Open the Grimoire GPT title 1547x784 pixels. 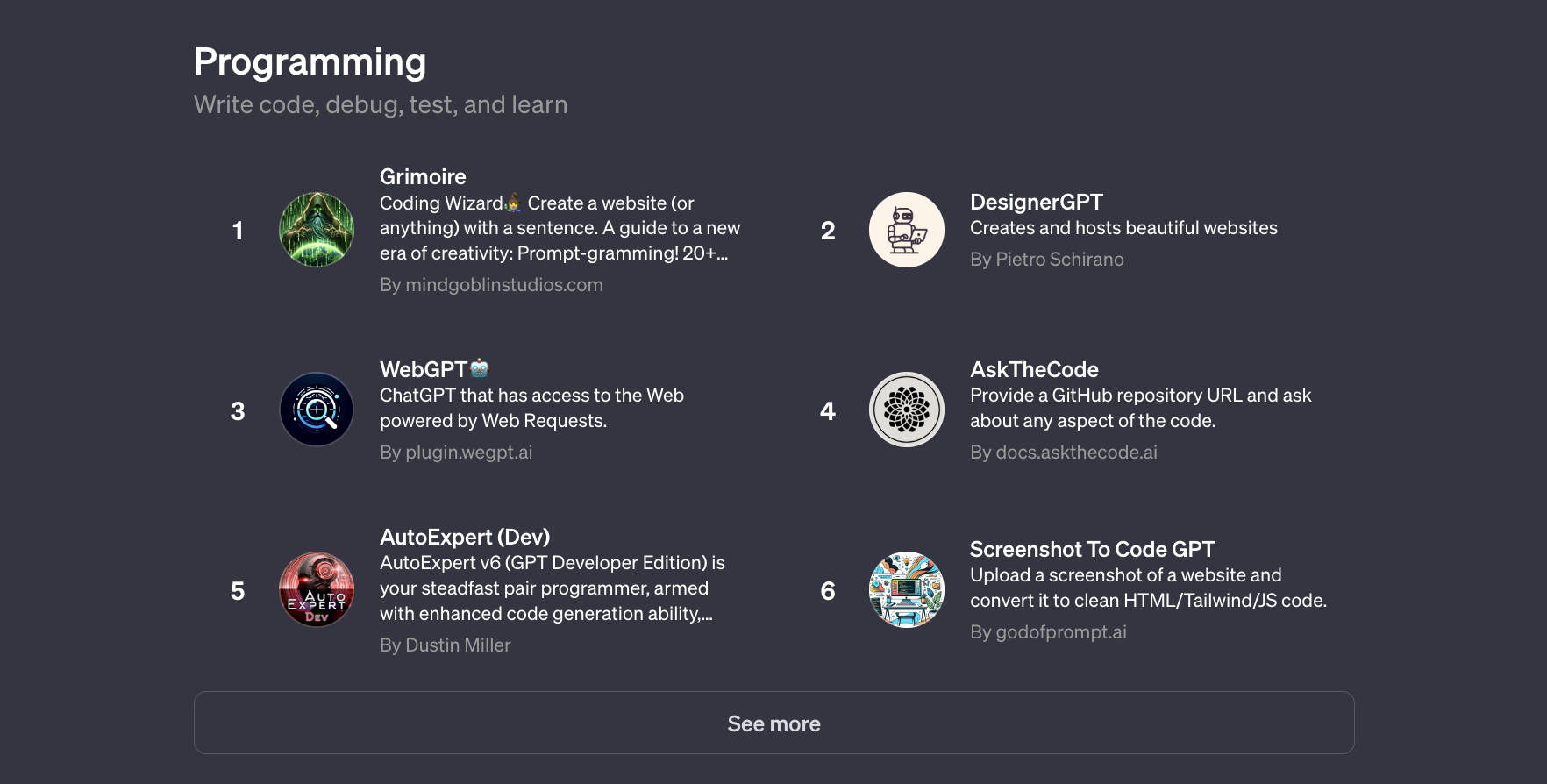click(423, 176)
